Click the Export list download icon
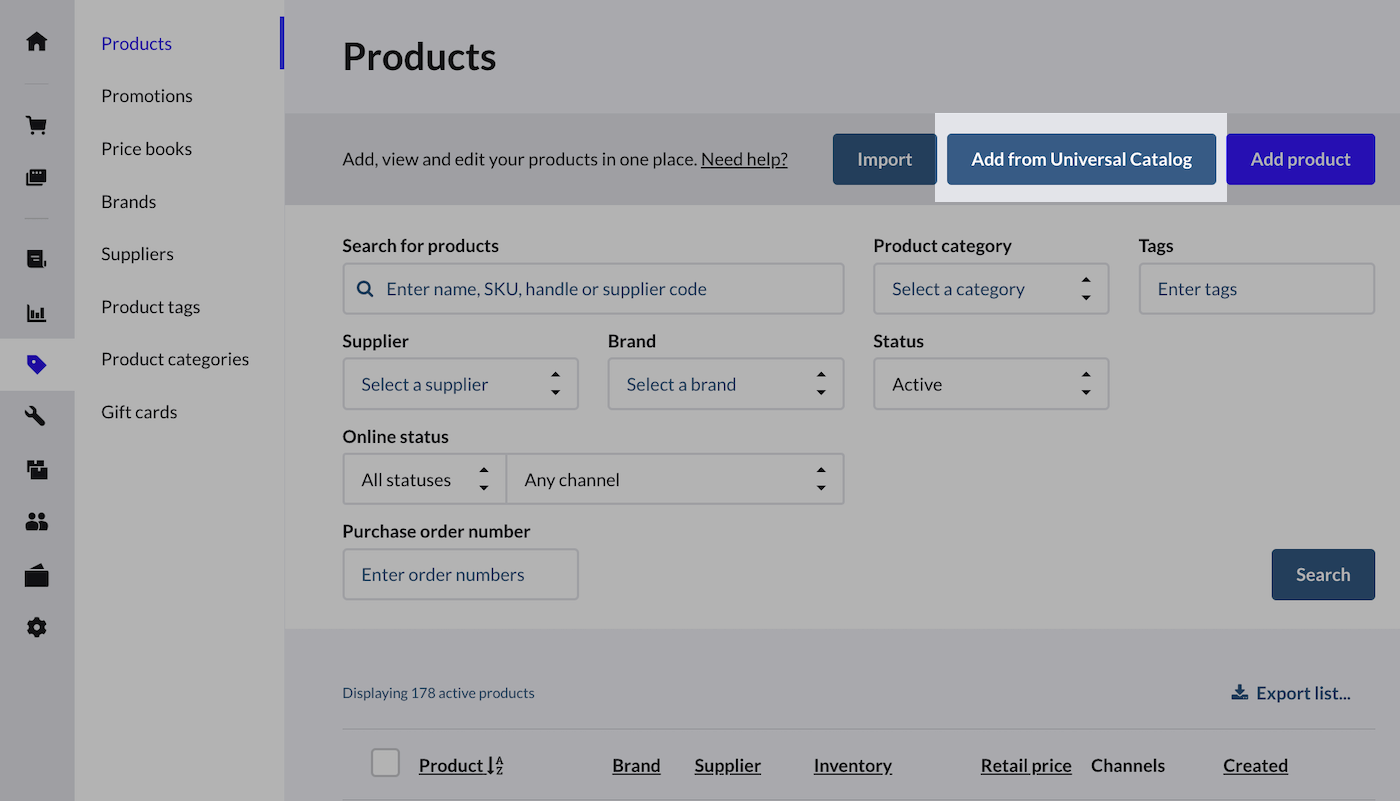This screenshot has height=801, width=1400. (1240, 693)
